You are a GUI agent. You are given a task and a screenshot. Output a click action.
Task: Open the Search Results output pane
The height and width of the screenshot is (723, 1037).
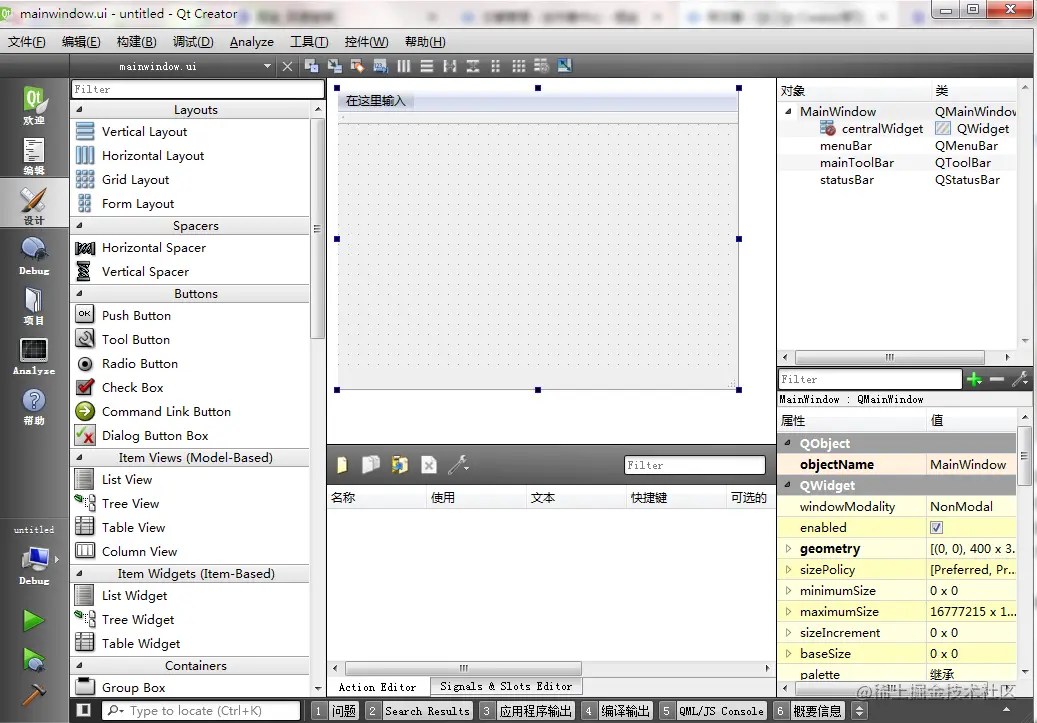(x=419, y=711)
